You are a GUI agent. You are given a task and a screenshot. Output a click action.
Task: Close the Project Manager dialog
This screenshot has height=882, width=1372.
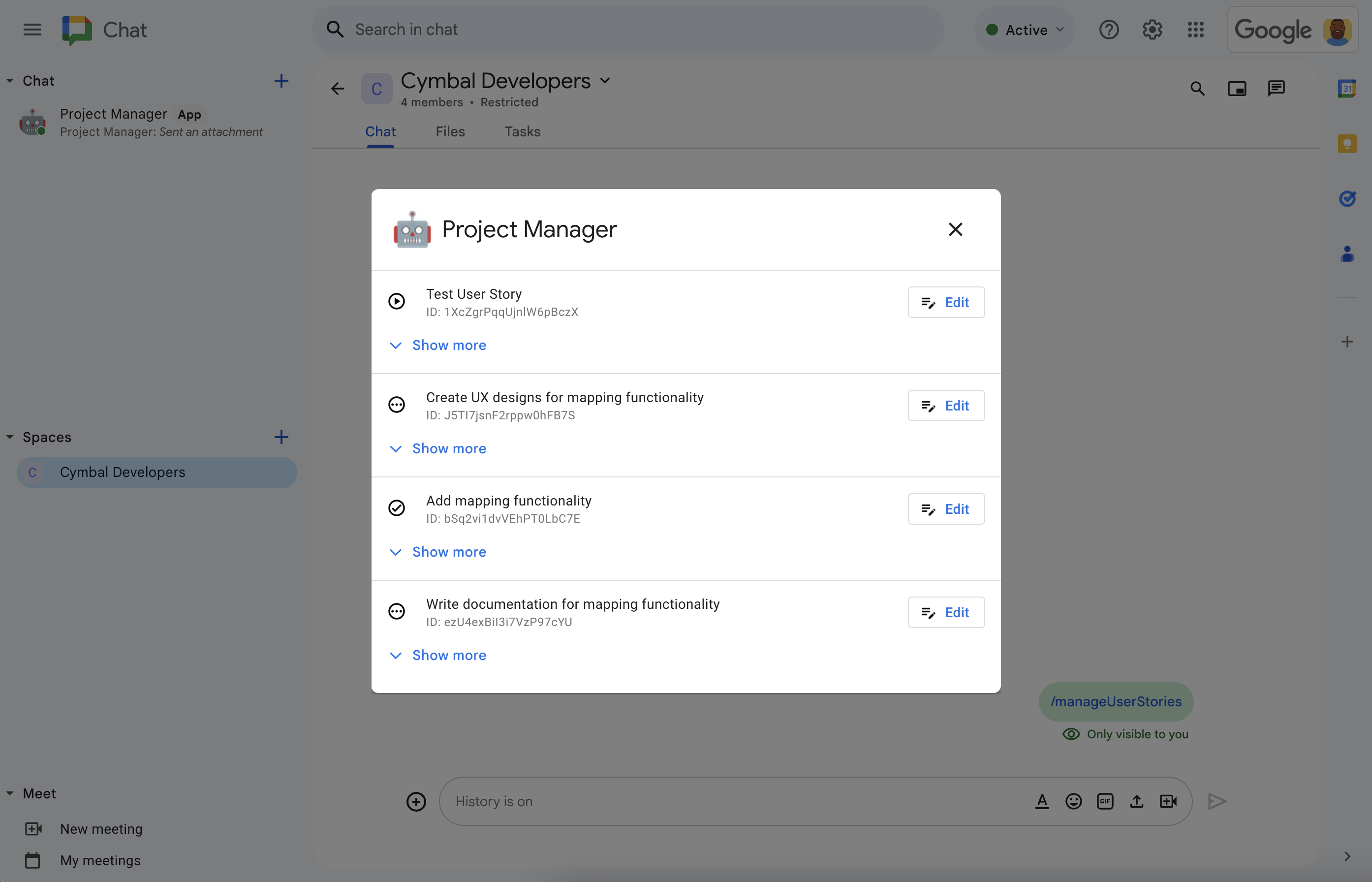click(956, 229)
